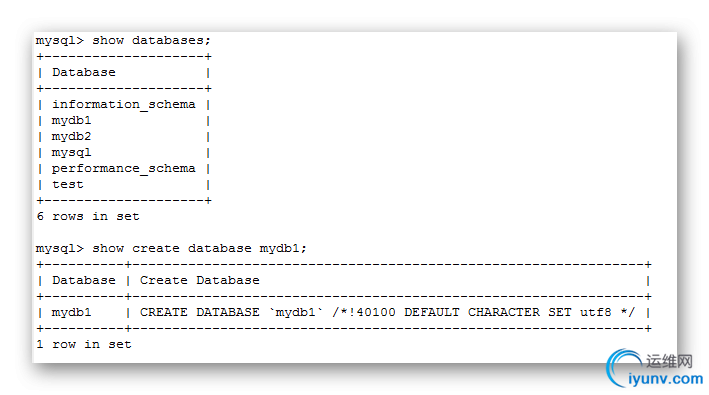709x395 pixels.
Task: Click the iyunv.com watermark logo swirl
Action: [623, 367]
